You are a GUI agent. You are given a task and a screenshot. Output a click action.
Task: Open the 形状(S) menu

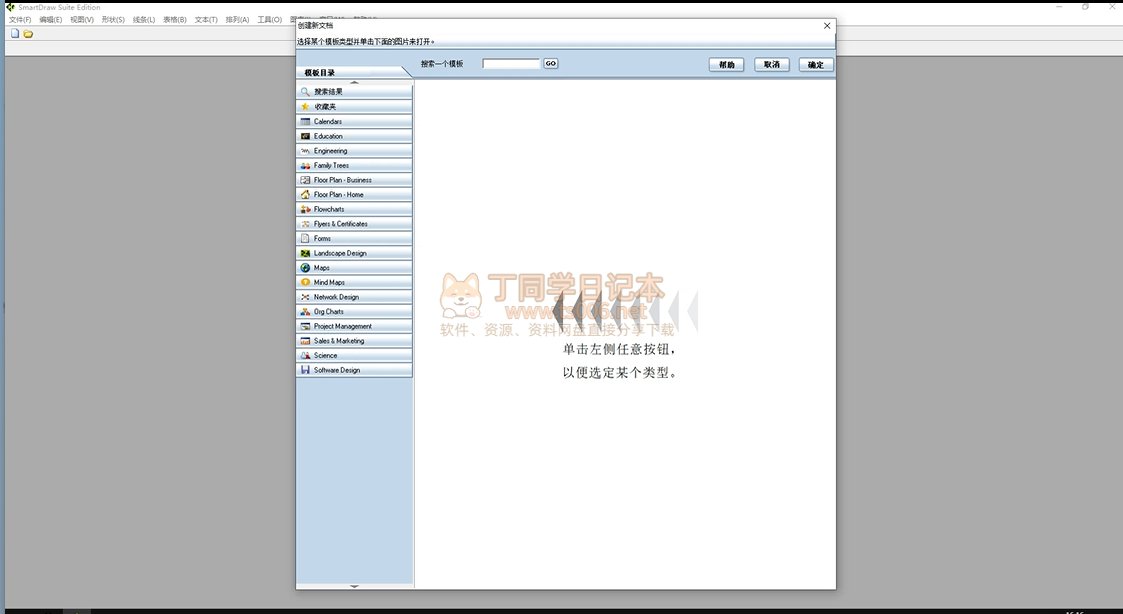click(x=113, y=19)
